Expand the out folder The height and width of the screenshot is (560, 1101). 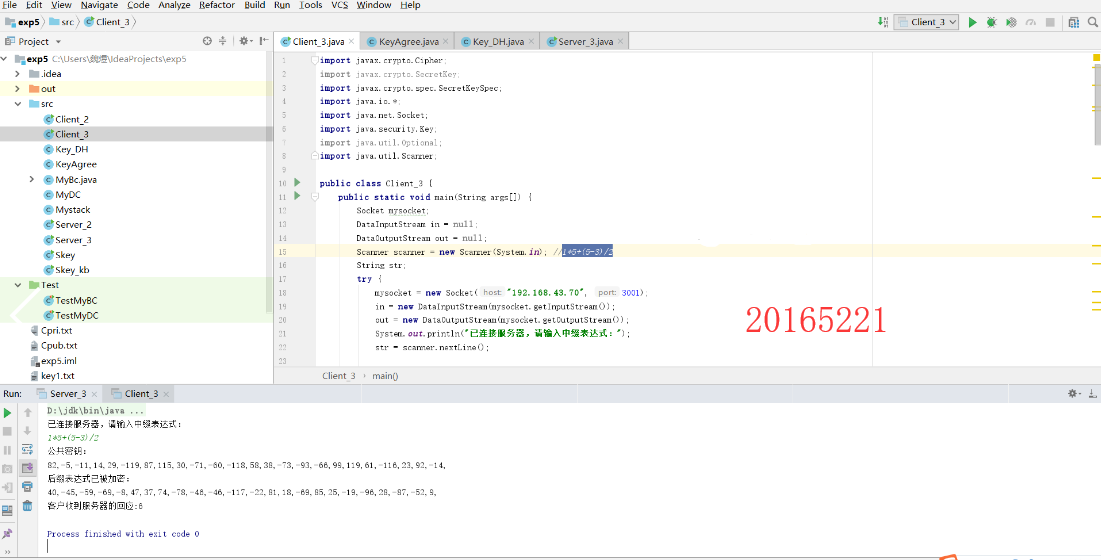click(x=18, y=89)
